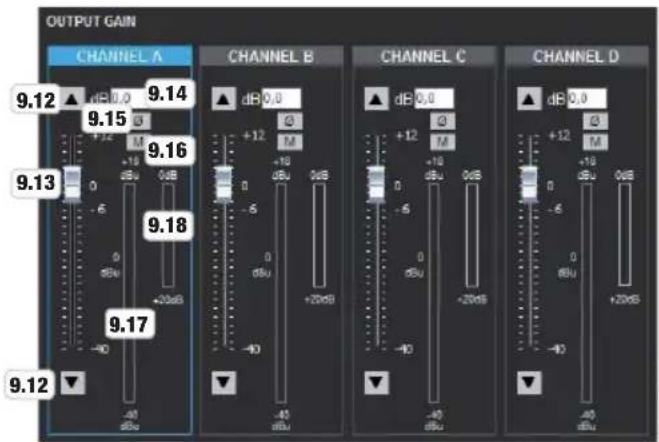This screenshot has height=442, width=659.
Task: Click the Channel D dBu level meter
Action: click(586, 293)
